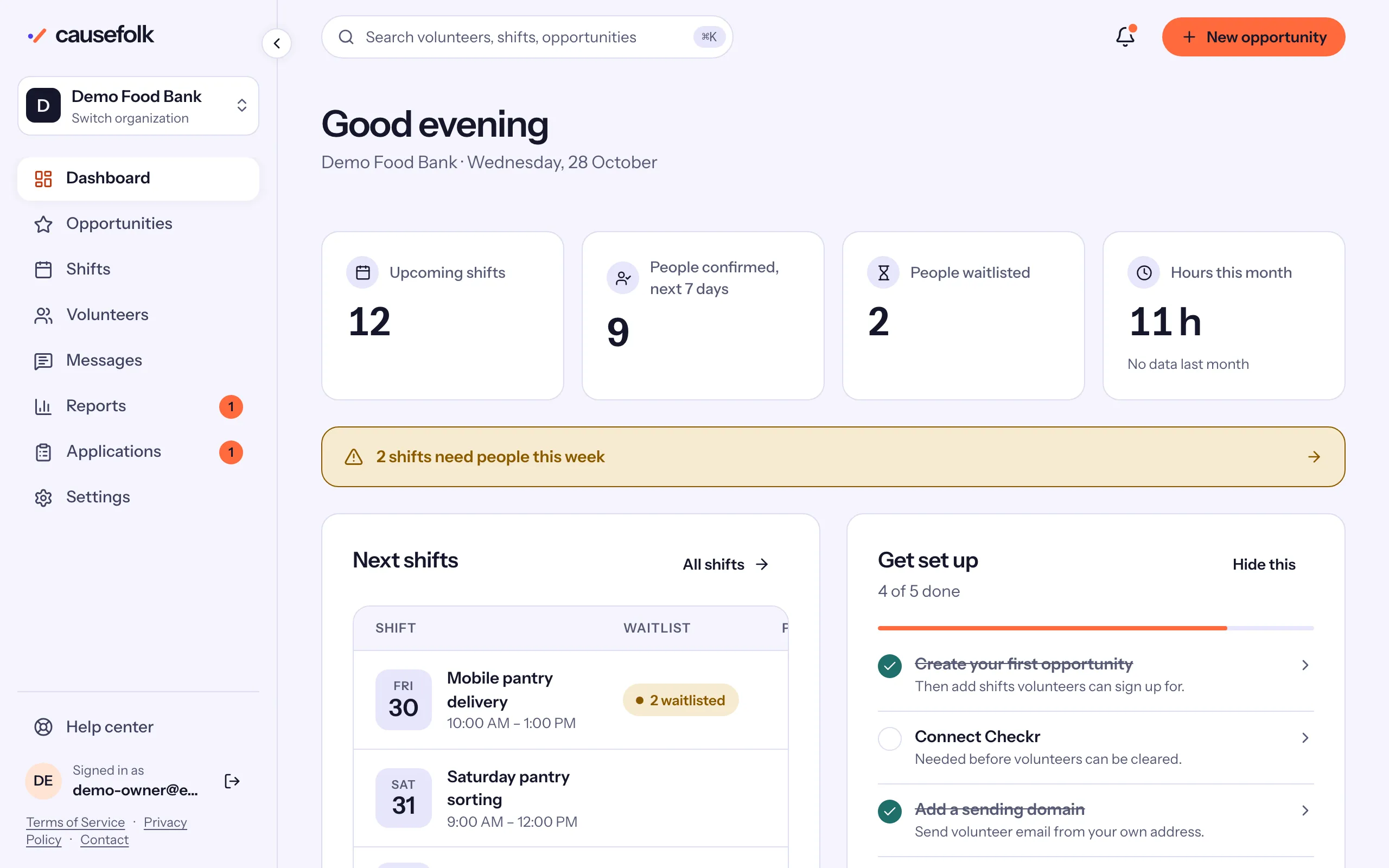This screenshot has height=868, width=1389.
Task: Click the 2 waitlisted badge
Action: (681, 700)
